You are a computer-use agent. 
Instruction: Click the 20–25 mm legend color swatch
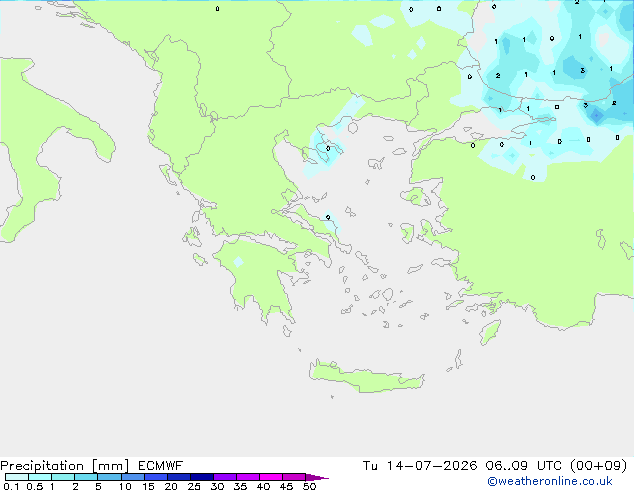(178, 477)
